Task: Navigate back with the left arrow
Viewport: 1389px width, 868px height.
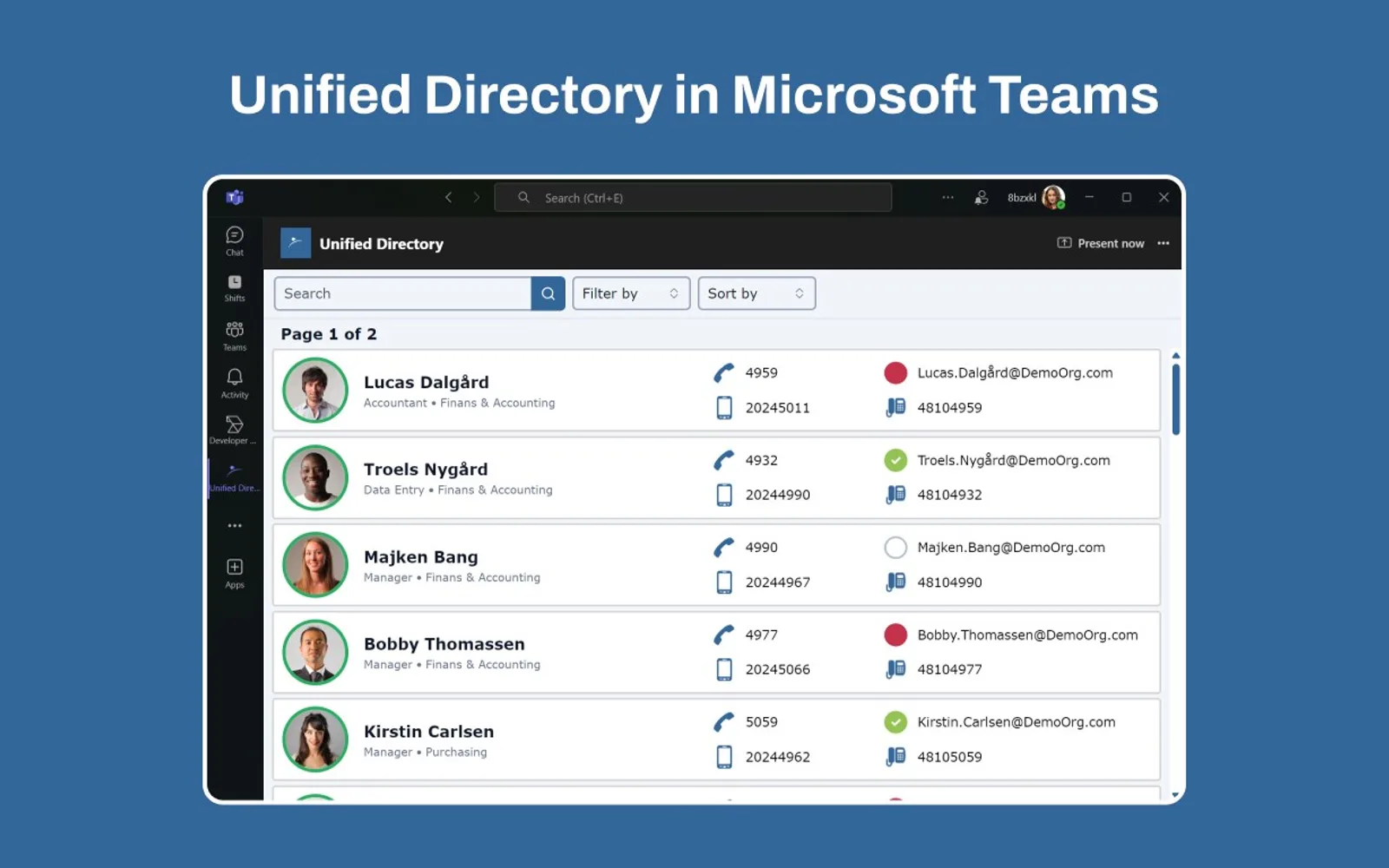Action: (x=449, y=198)
